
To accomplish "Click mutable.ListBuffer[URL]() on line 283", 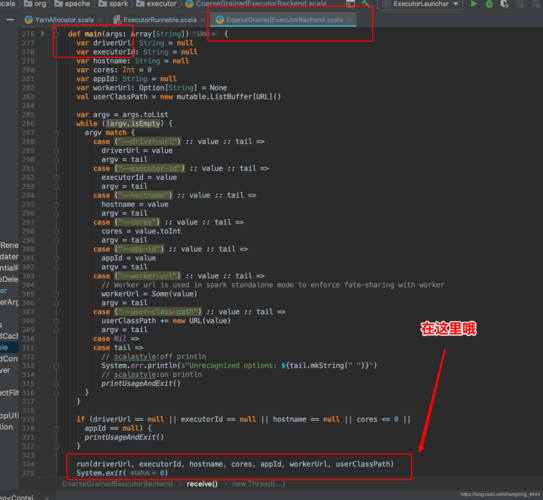I will (229, 97).
